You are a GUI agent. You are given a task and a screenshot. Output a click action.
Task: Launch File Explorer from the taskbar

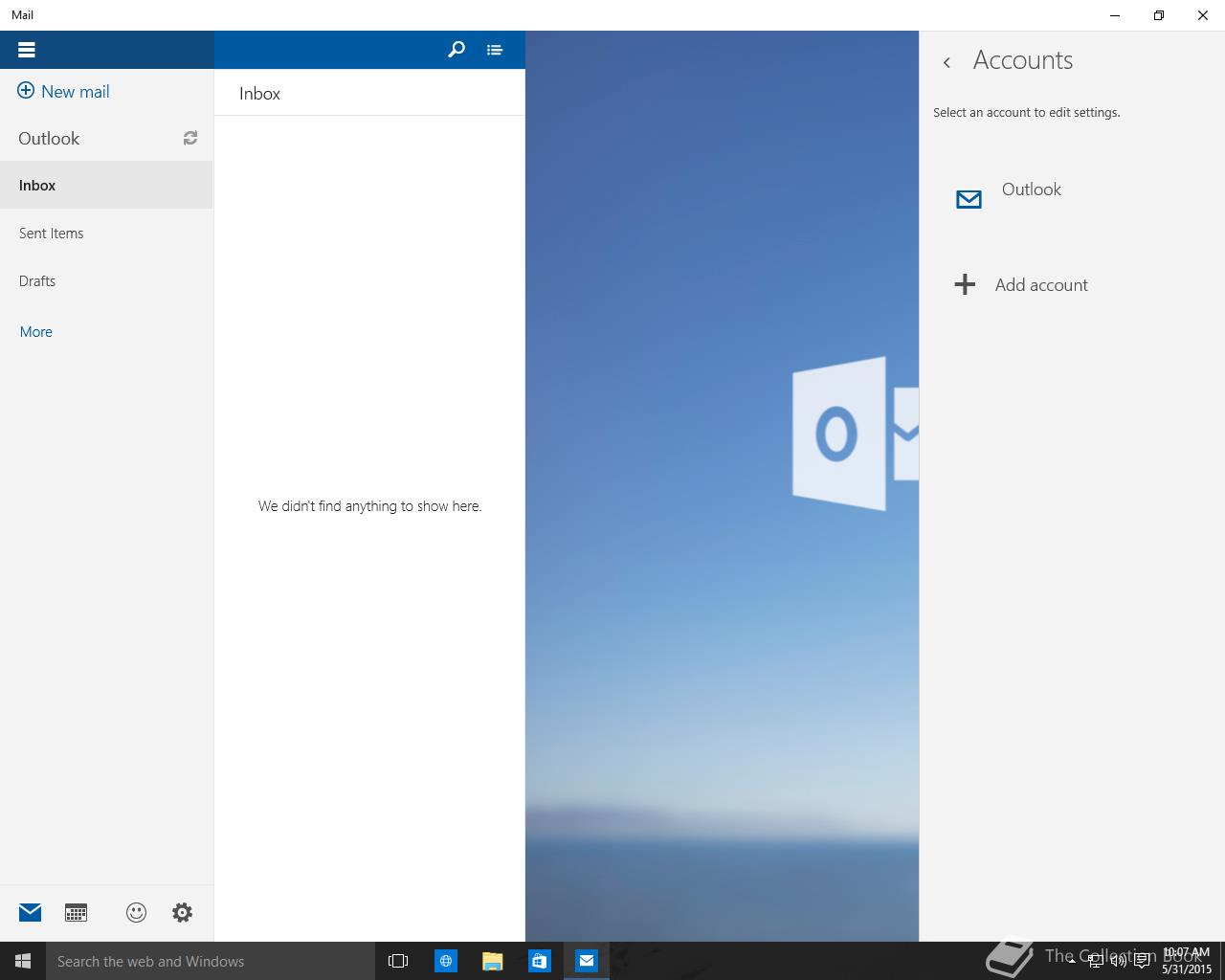(493, 961)
